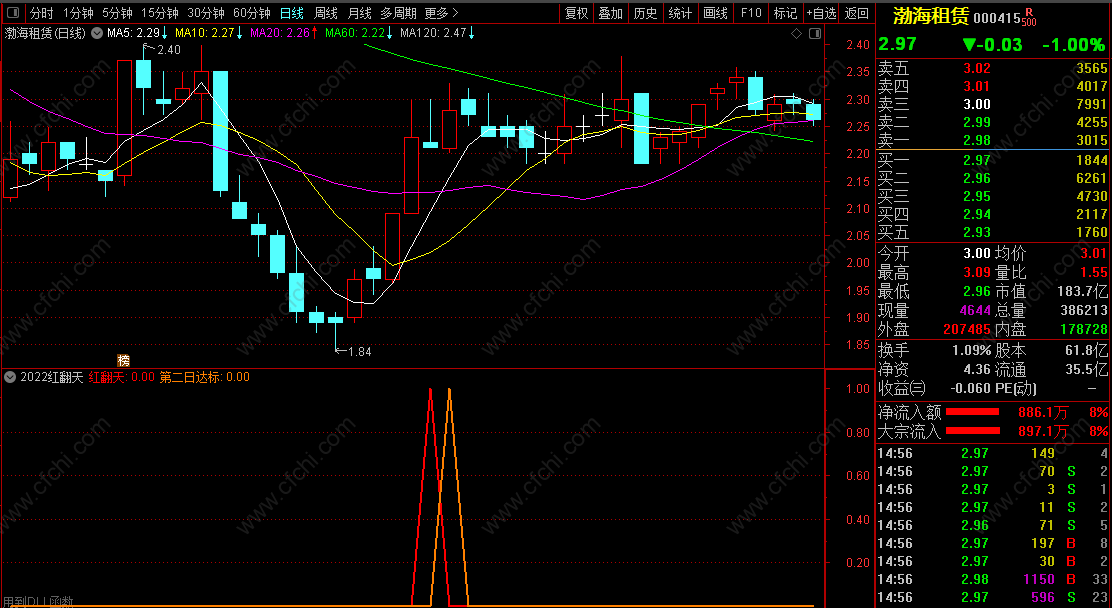The height and width of the screenshot is (608, 1112).
Task: Click the diamond icon above the price axis
Action: pos(796,33)
